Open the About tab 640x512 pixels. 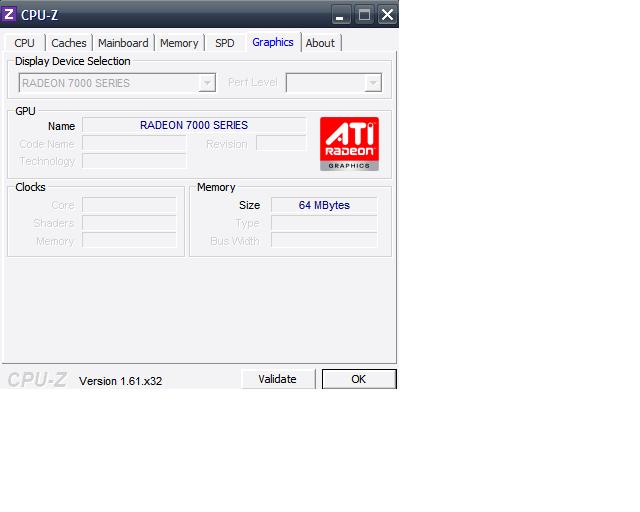(x=320, y=43)
